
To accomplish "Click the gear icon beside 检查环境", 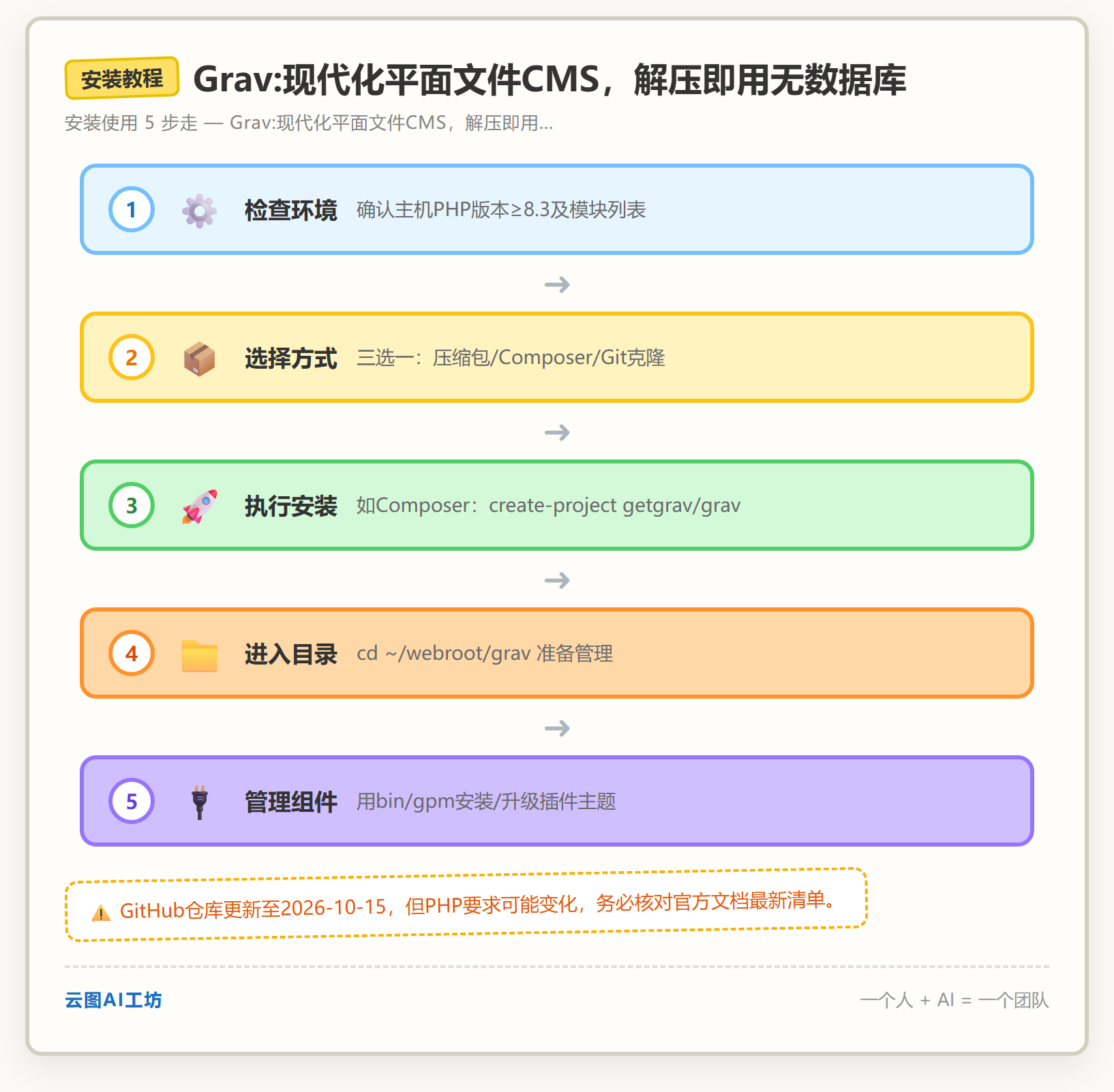I will (199, 210).
